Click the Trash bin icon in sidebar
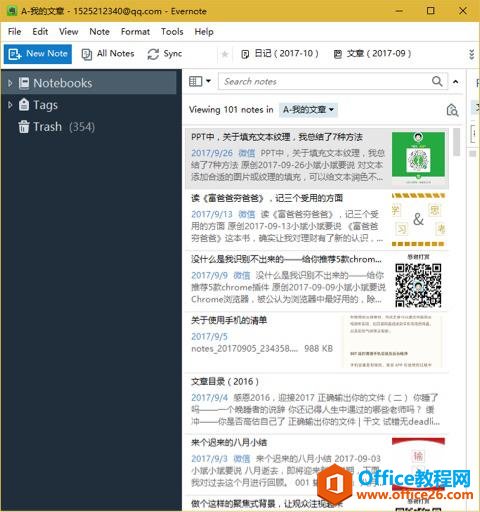 24,127
